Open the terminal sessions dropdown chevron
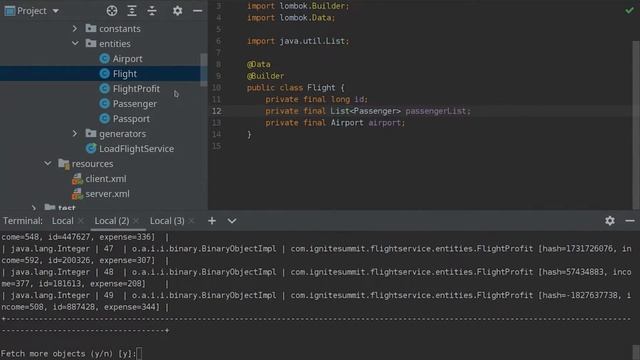The height and width of the screenshot is (360, 640). pos(232,221)
